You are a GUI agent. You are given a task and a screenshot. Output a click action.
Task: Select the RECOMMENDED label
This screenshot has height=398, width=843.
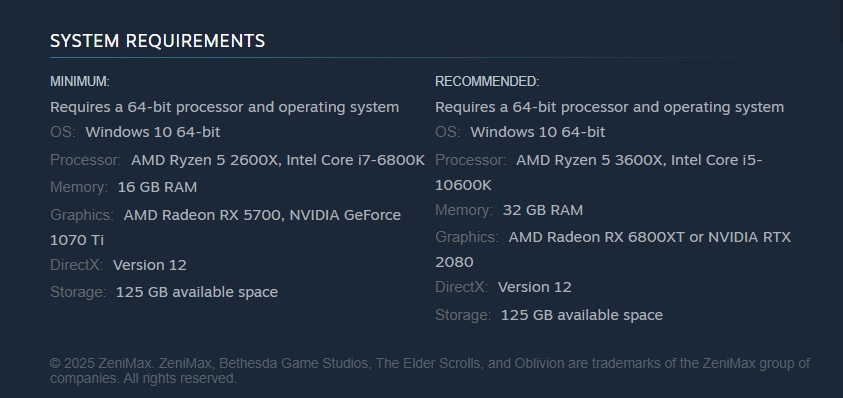point(487,81)
